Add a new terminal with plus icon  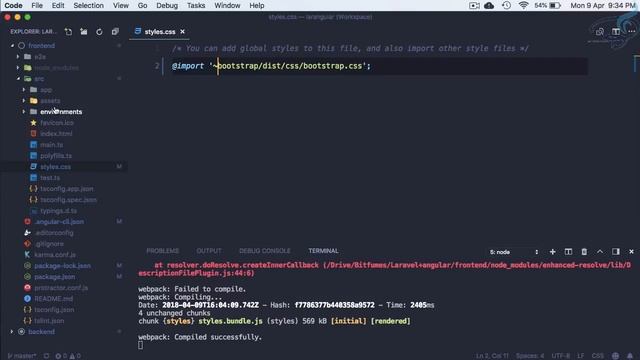552,252
